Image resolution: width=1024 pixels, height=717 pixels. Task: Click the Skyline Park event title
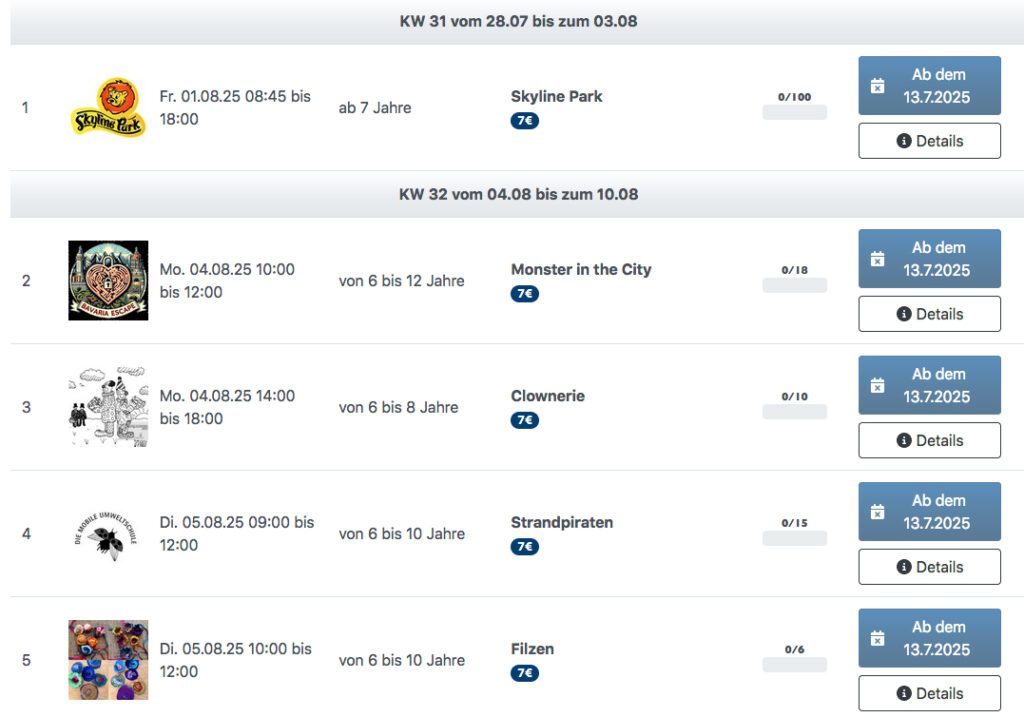coord(556,97)
